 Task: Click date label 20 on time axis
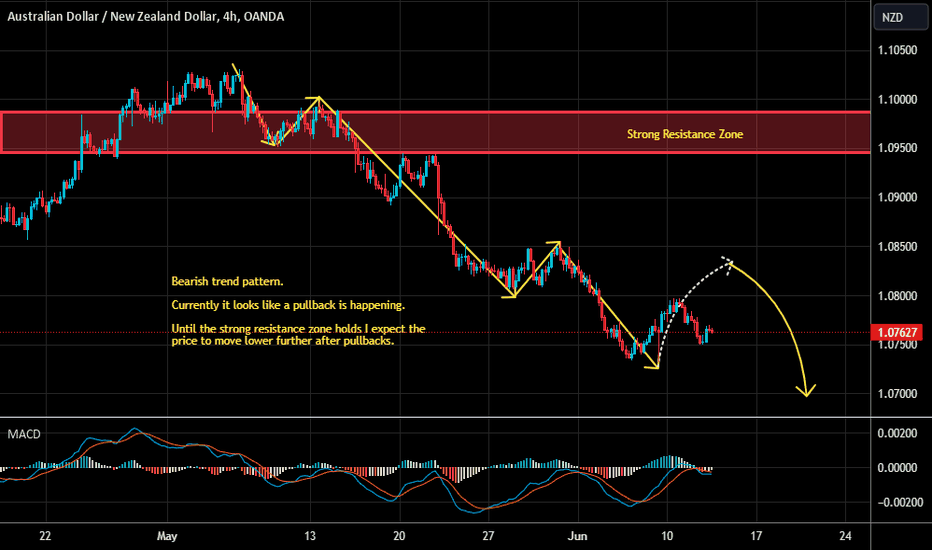[399, 536]
